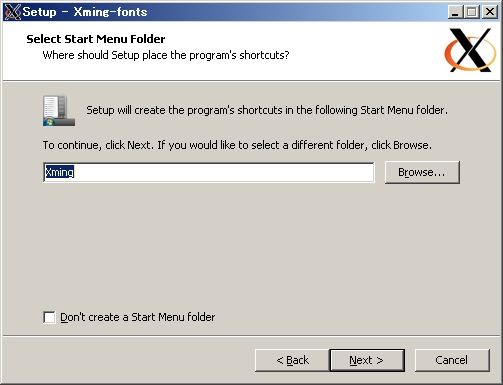The width and height of the screenshot is (503, 385).
Task: Proceed with the Next button
Action: click(367, 360)
